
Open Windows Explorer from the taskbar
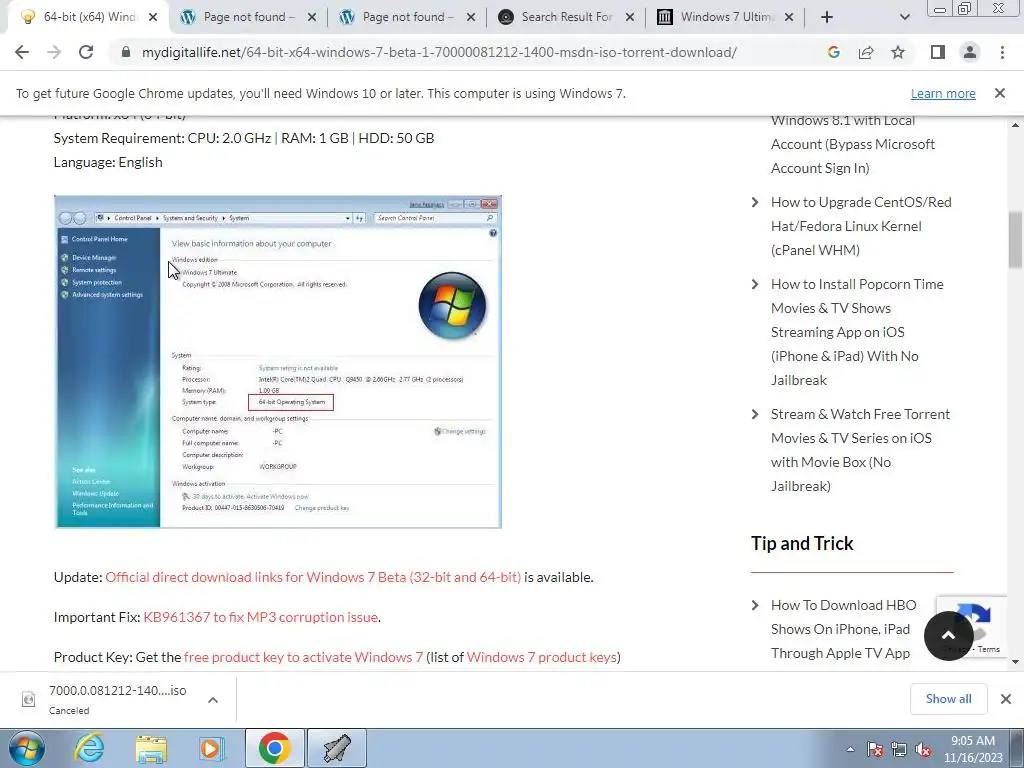[x=151, y=748]
